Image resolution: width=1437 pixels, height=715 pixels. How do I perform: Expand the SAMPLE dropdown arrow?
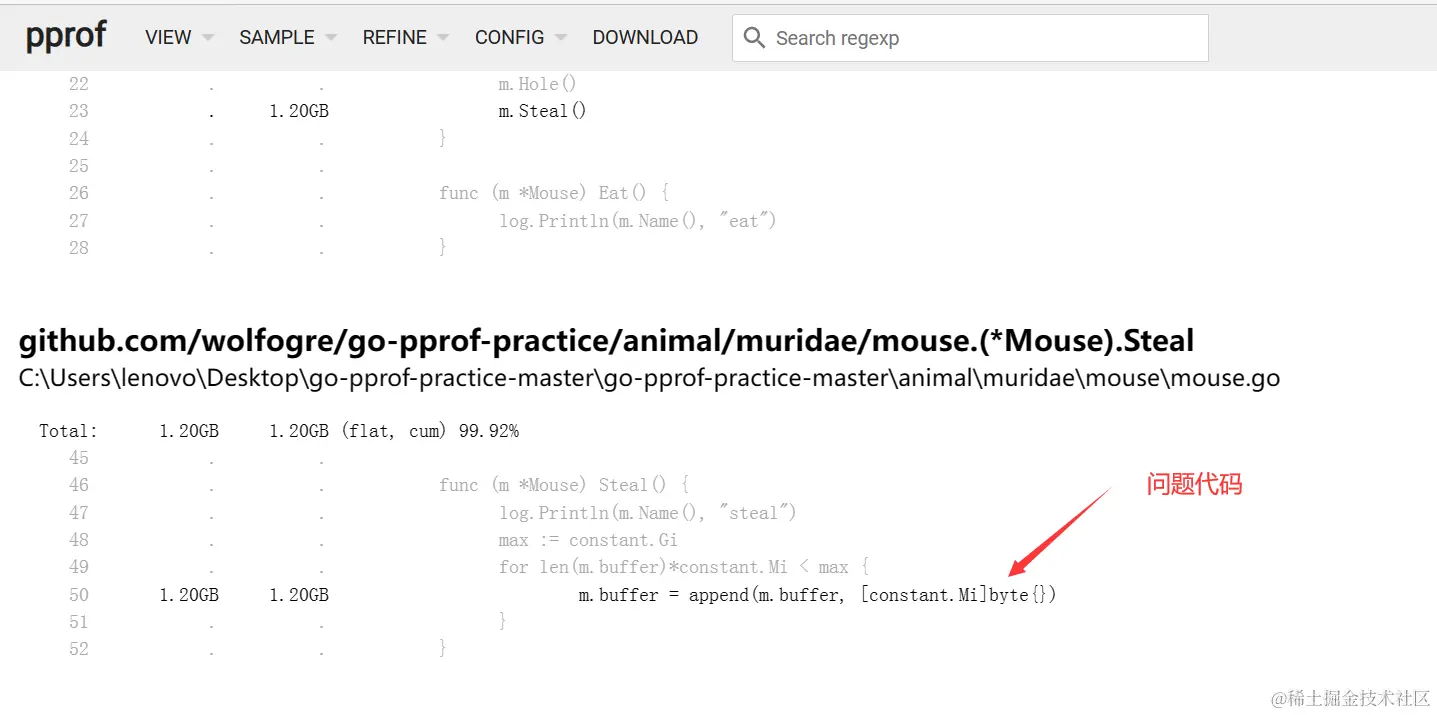[330, 38]
